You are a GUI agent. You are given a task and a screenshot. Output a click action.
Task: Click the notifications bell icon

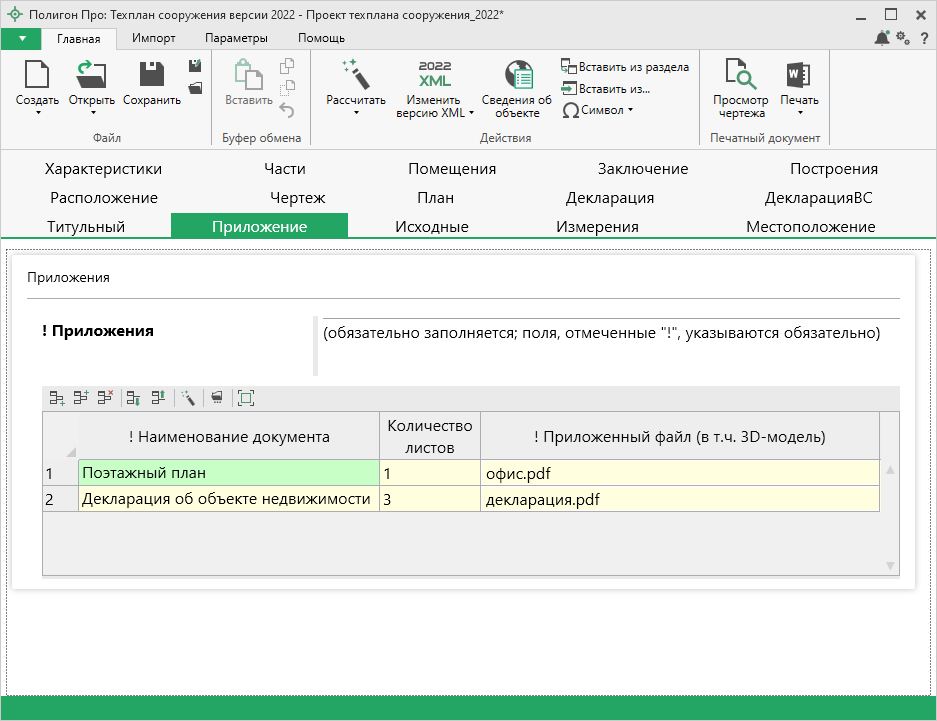(881, 38)
